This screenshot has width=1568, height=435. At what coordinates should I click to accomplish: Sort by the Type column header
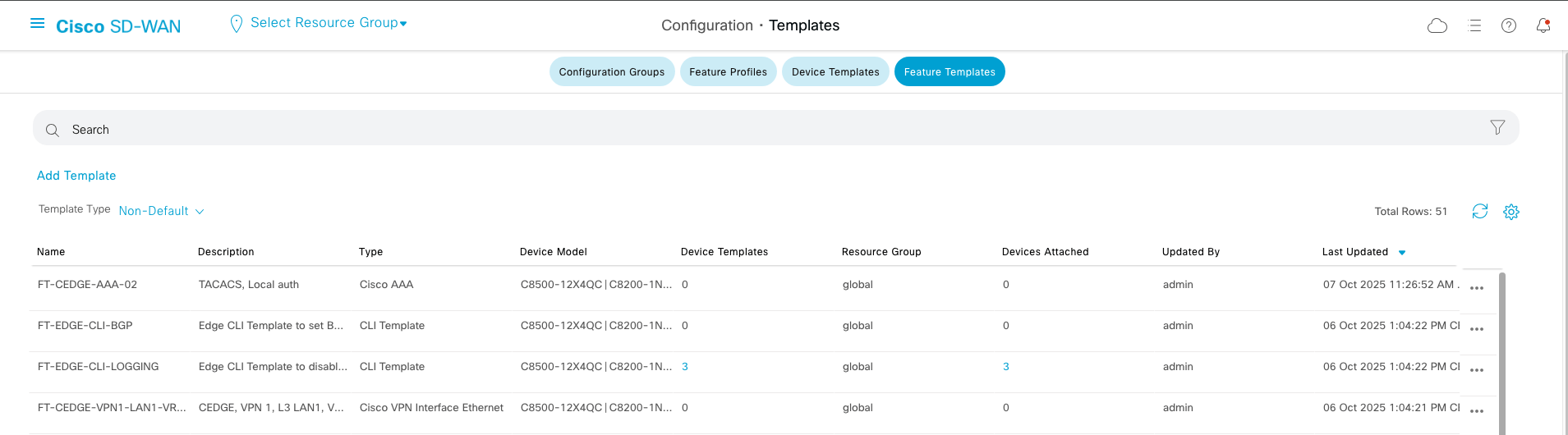click(x=370, y=252)
